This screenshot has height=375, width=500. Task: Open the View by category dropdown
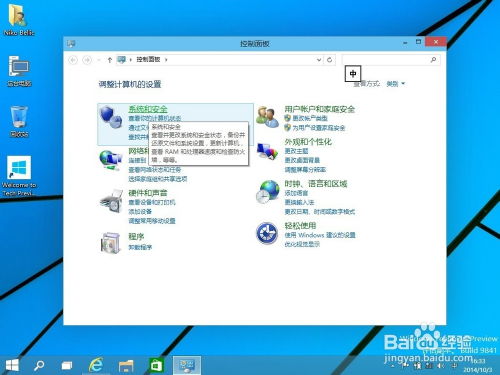[x=396, y=84]
